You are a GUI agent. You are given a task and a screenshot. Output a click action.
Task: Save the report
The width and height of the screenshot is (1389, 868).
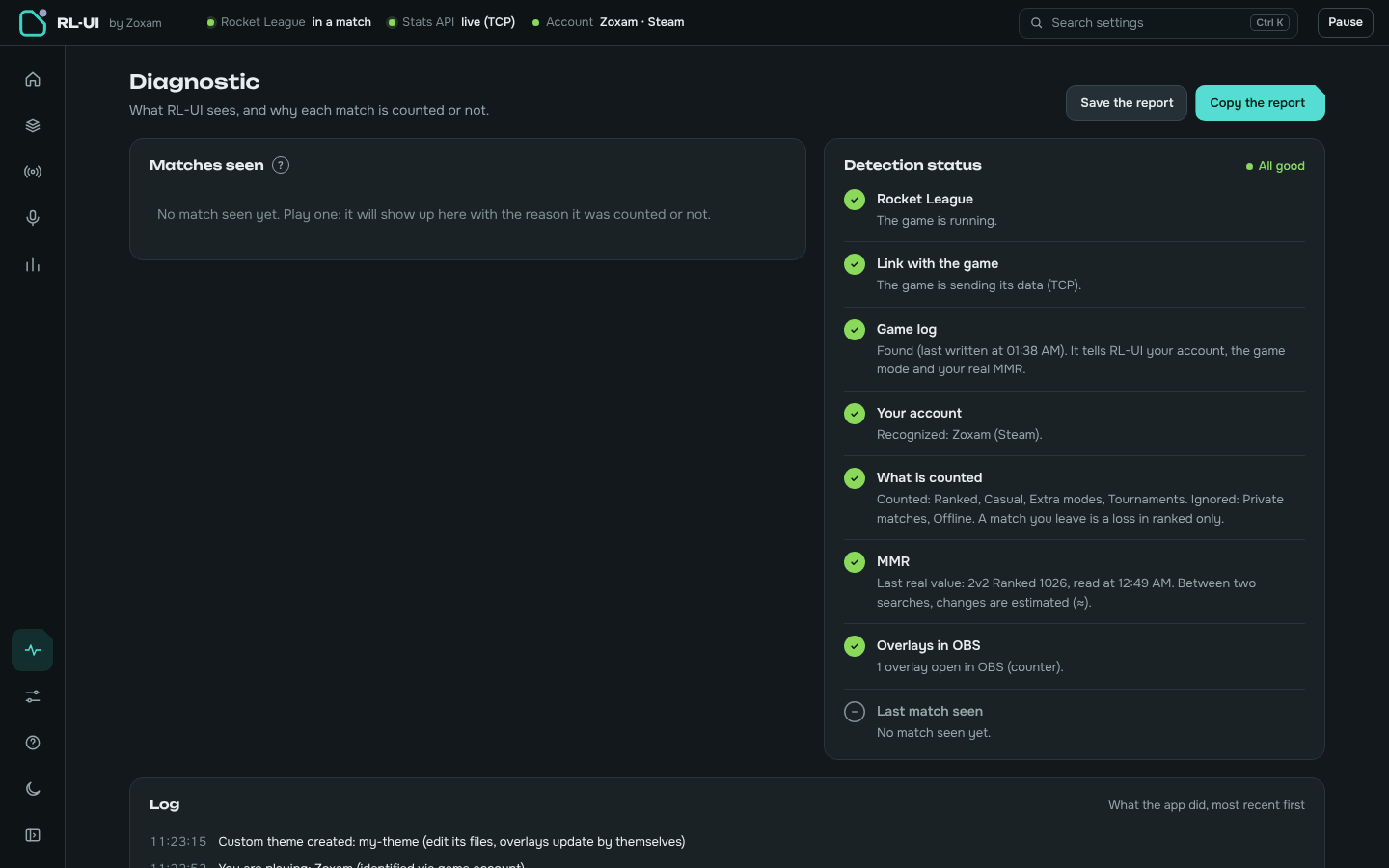(1127, 103)
